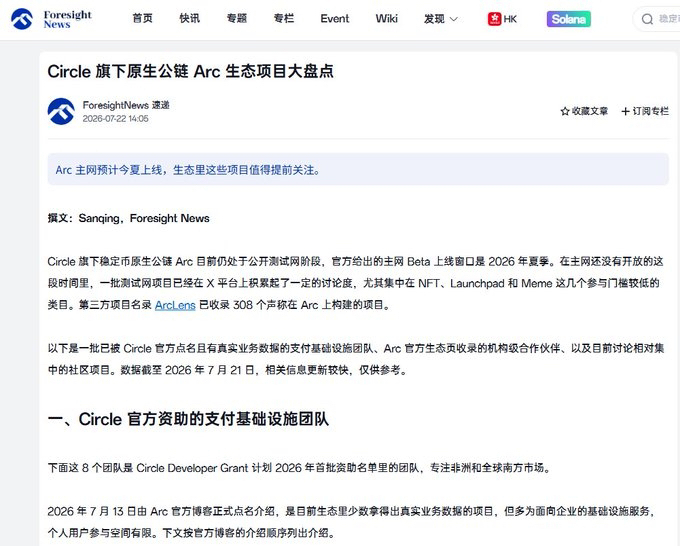The width and height of the screenshot is (680, 546).
Task: Click the paragraph starting 下面这 8 个团队
Action: coord(299,468)
